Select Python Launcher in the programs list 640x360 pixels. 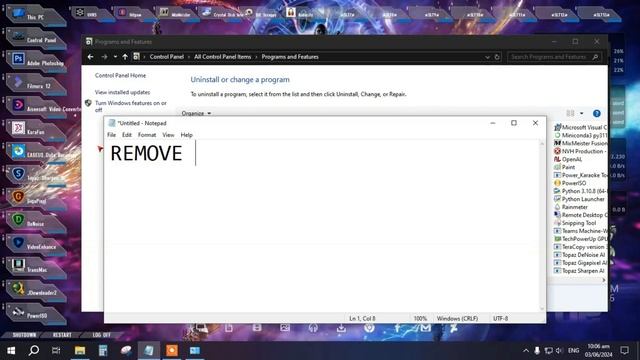pyautogui.click(x=580, y=199)
